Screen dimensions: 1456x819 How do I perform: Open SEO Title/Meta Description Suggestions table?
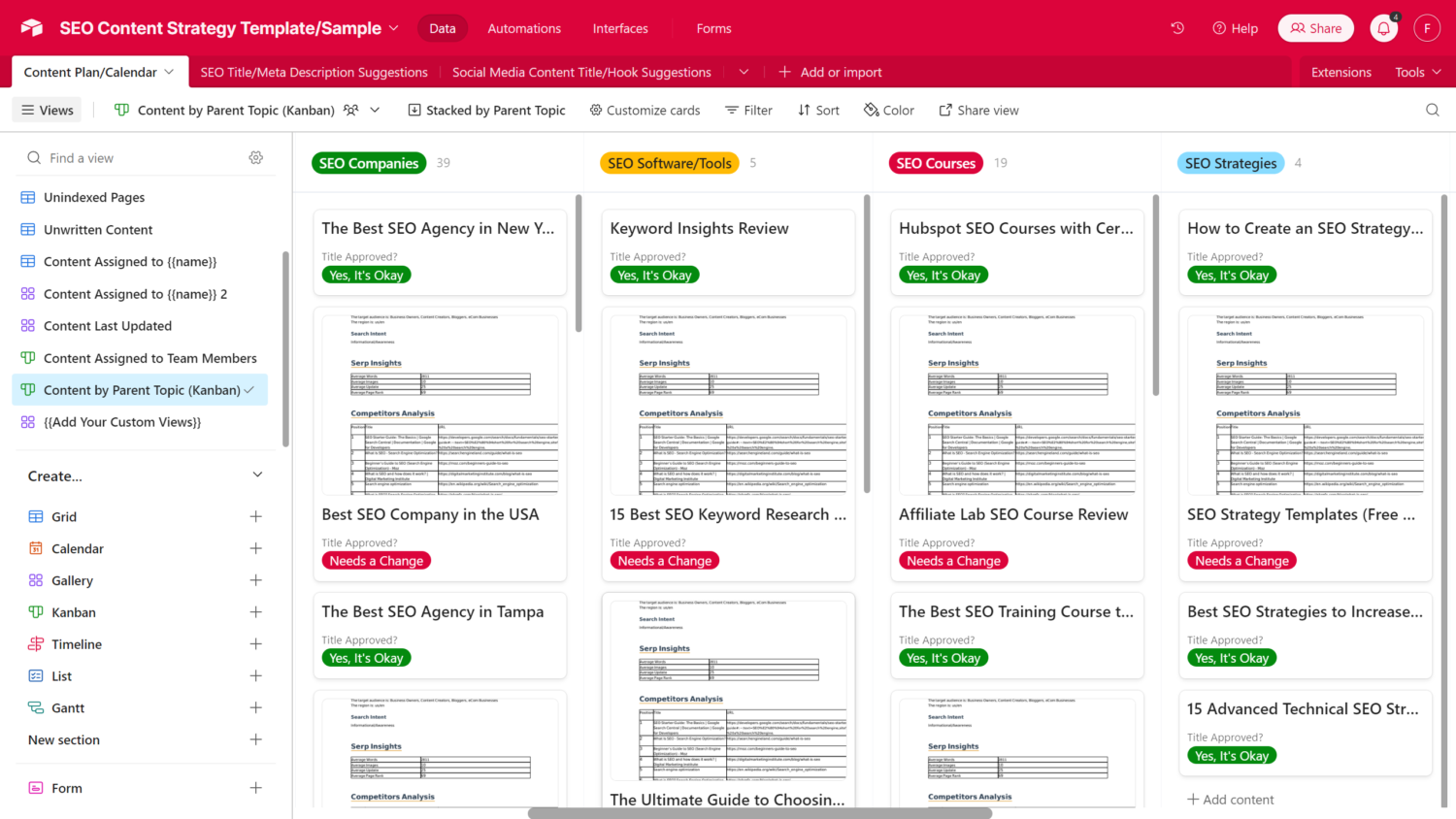click(314, 73)
